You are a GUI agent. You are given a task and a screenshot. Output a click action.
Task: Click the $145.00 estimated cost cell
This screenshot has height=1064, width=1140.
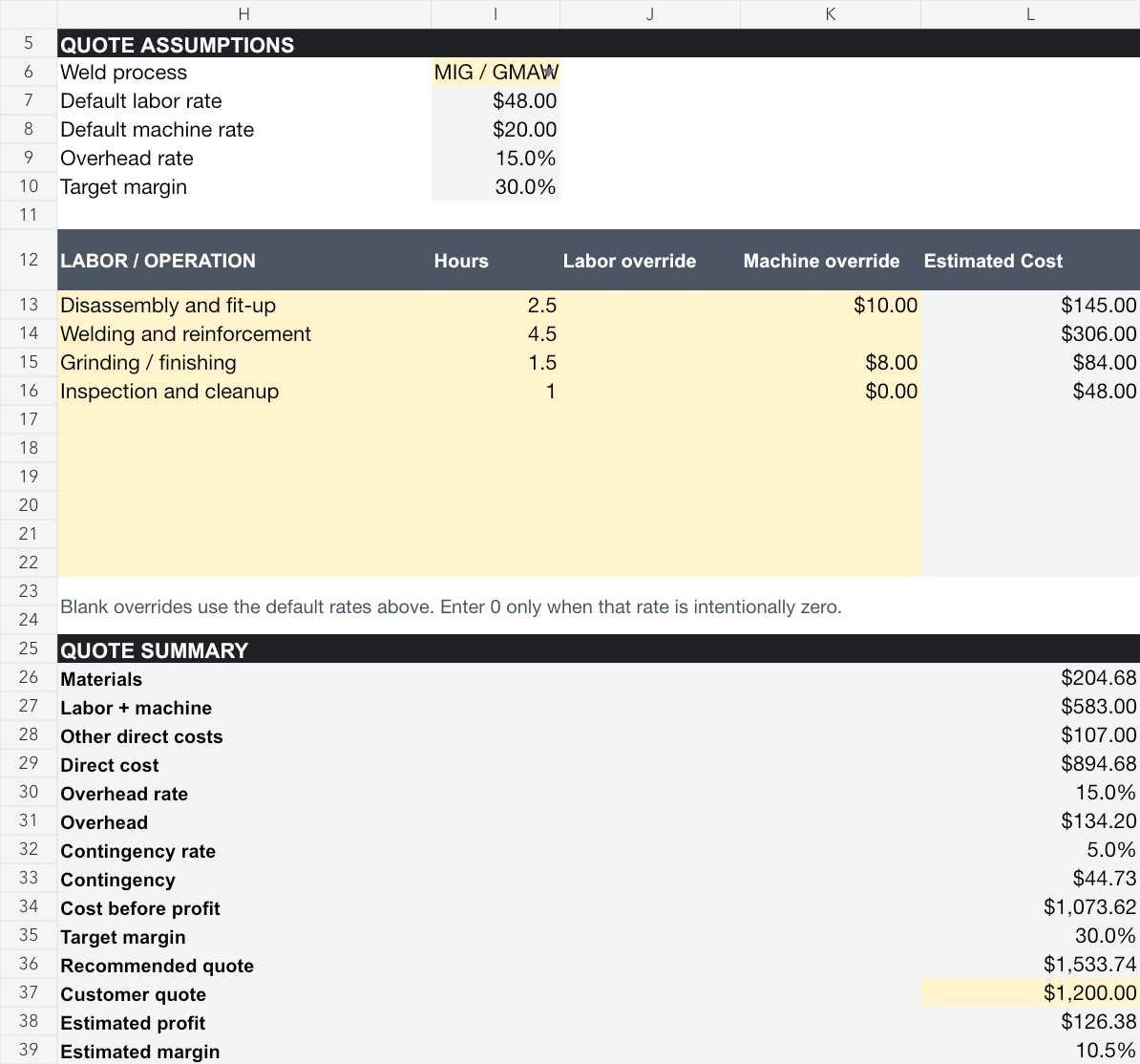pos(1030,305)
